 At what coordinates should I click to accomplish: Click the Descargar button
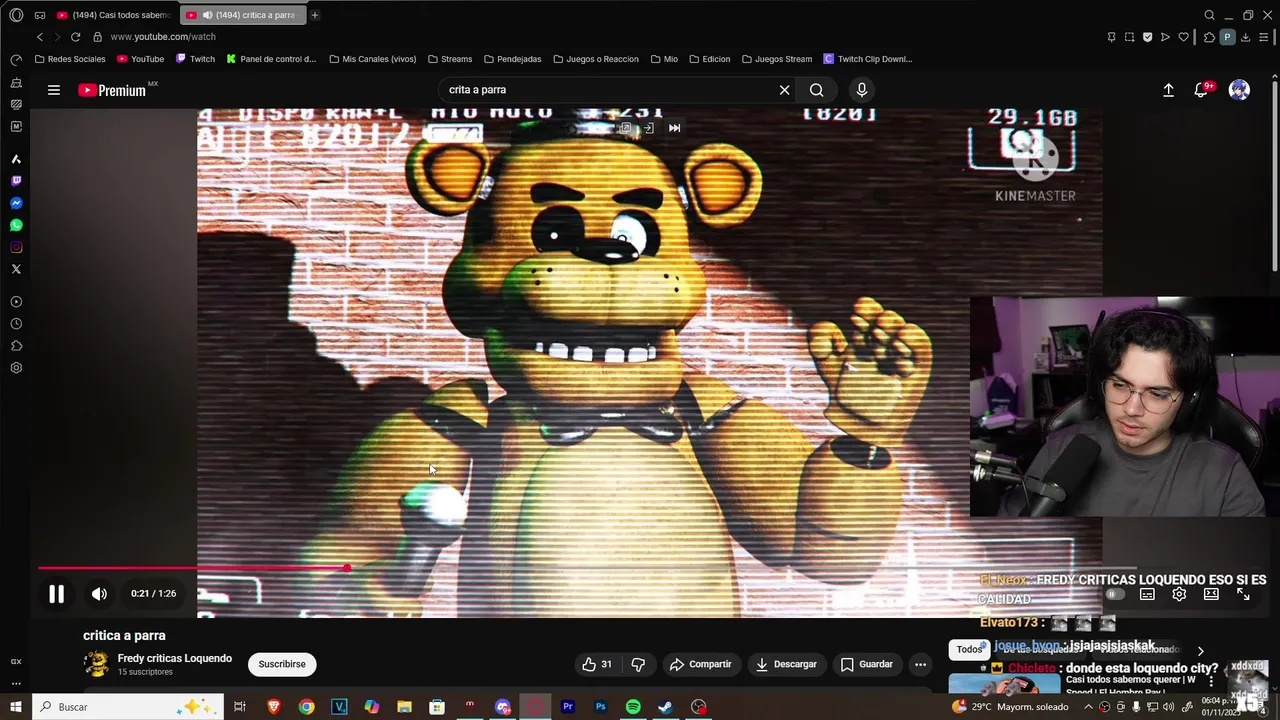[x=786, y=664]
